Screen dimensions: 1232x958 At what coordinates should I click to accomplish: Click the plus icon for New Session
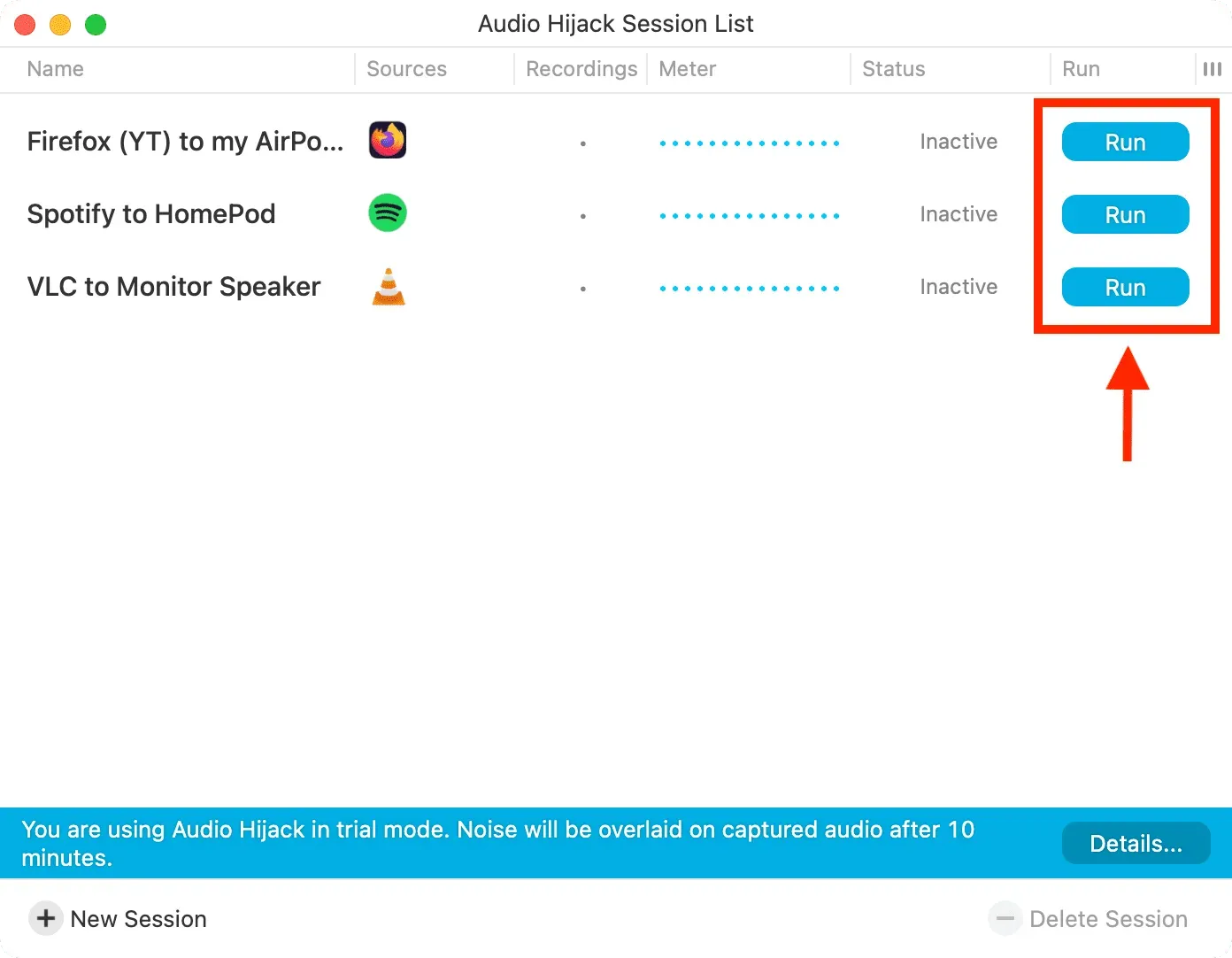[x=46, y=918]
